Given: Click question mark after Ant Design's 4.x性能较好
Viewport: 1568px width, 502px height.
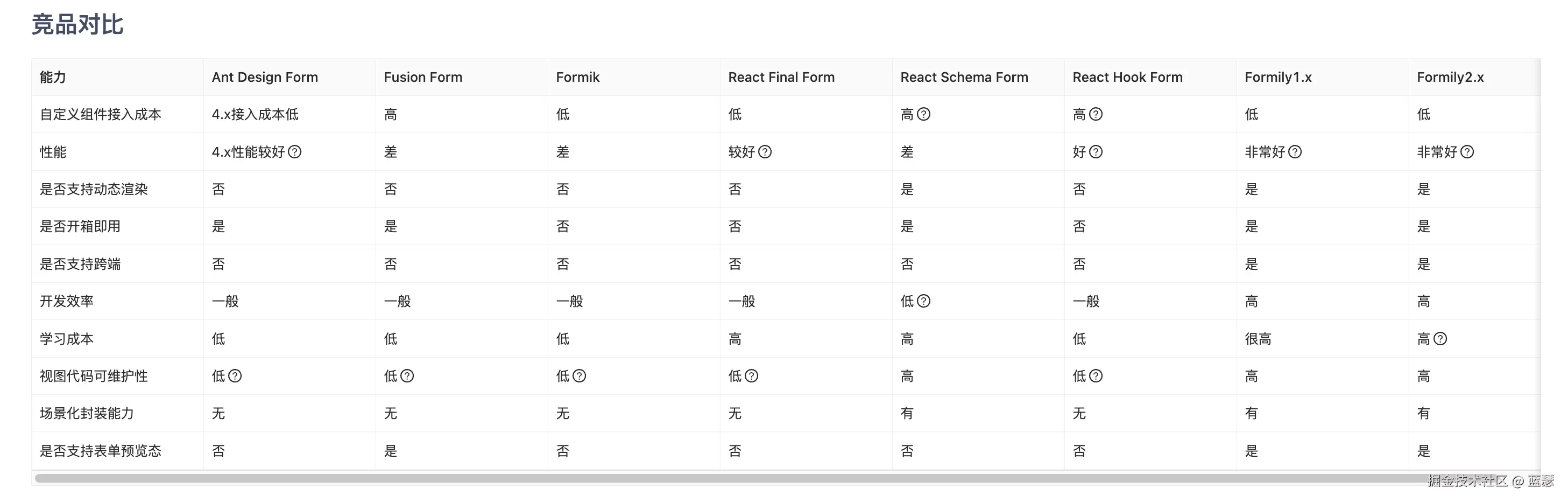Looking at the screenshot, I should [x=295, y=152].
